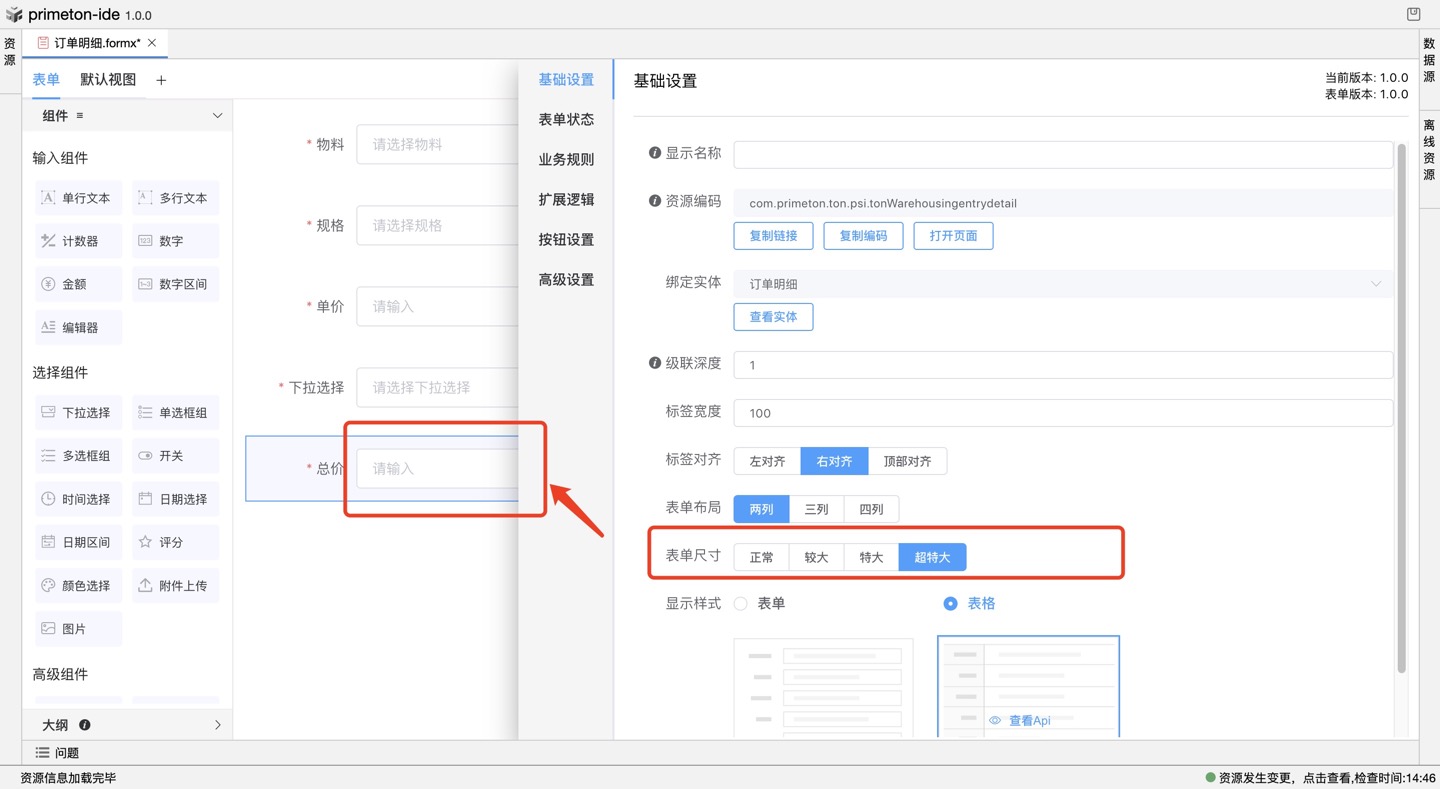Select the 单行文本 single-line text component
Screen dimensions: 1440x789
[x=77, y=197]
